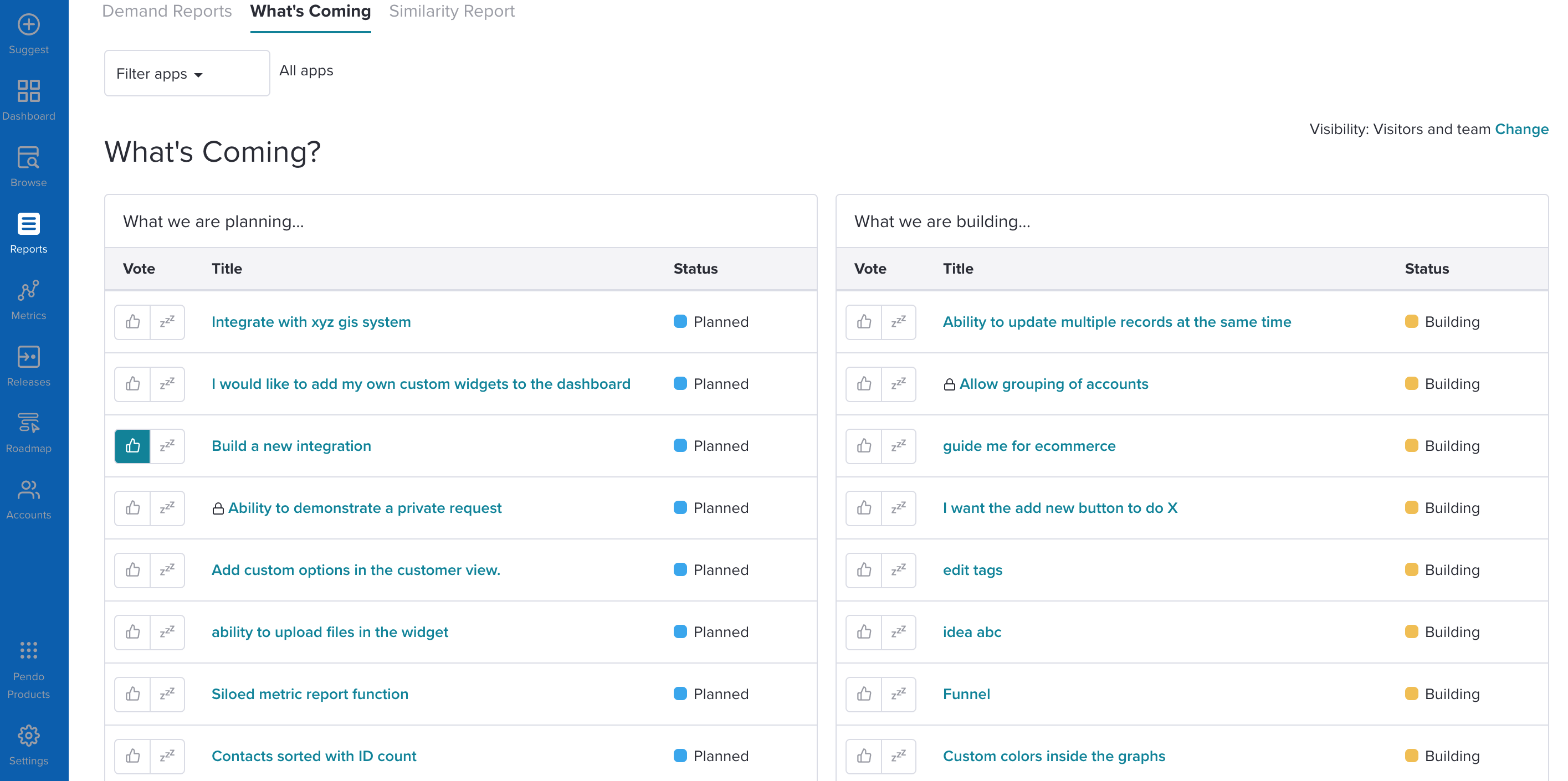
Task: Snooze 'I want the add new button to do X'
Action: (899, 508)
